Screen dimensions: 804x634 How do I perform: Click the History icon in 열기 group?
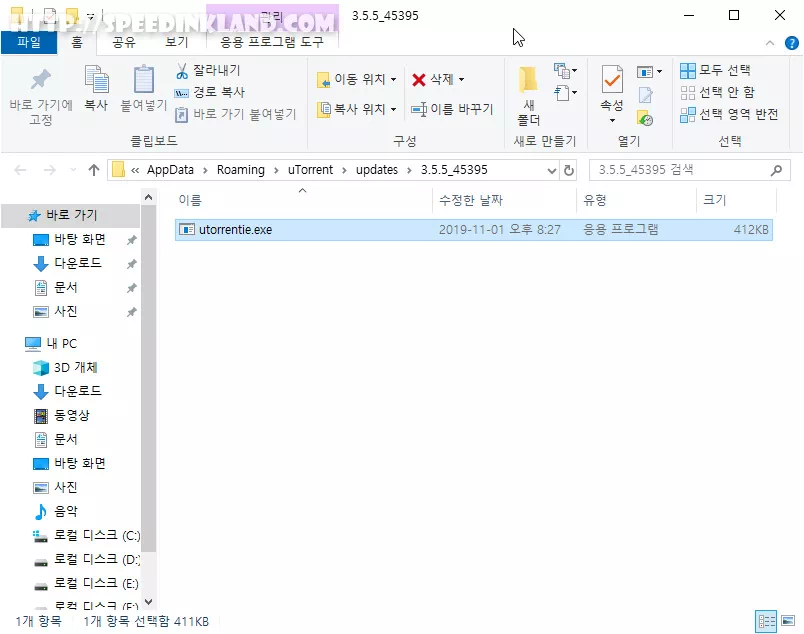645,118
